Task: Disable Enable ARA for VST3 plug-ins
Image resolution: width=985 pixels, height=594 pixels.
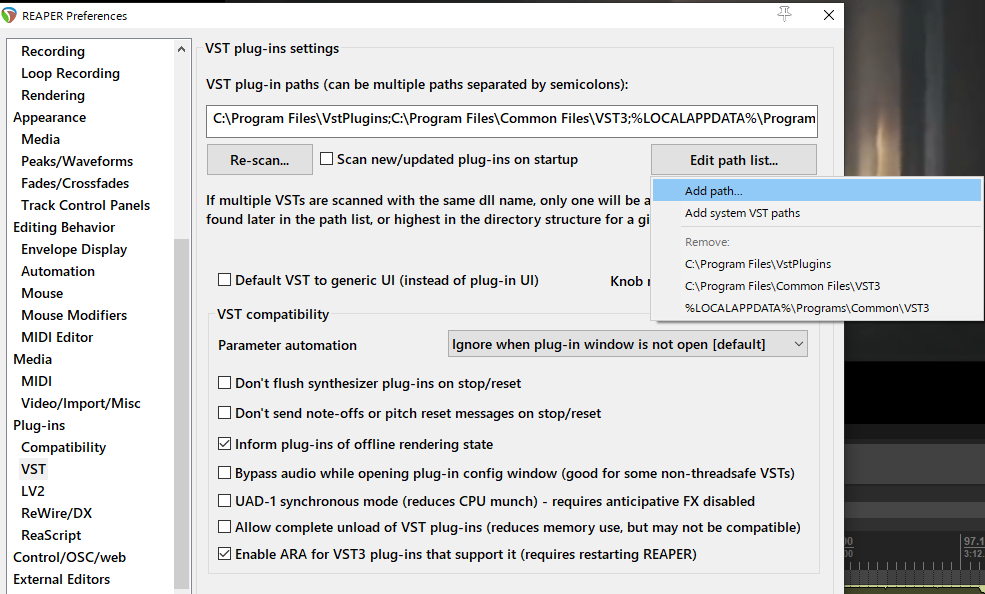Action: [x=224, y=553]
